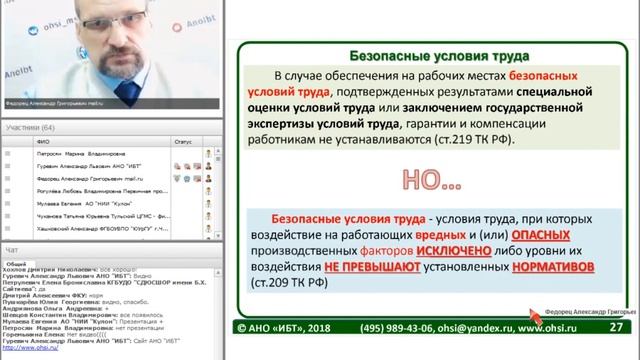The width and height of the screenshot is (640, 360).
Task: Select participant Рогулёва Любовь Владимировна
Action: pos(102,191)
